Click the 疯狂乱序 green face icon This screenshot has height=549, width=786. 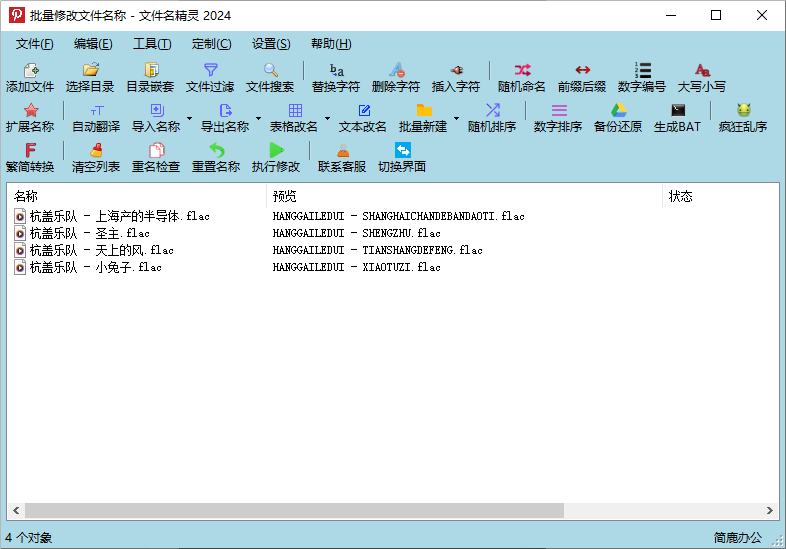point(743,110)
